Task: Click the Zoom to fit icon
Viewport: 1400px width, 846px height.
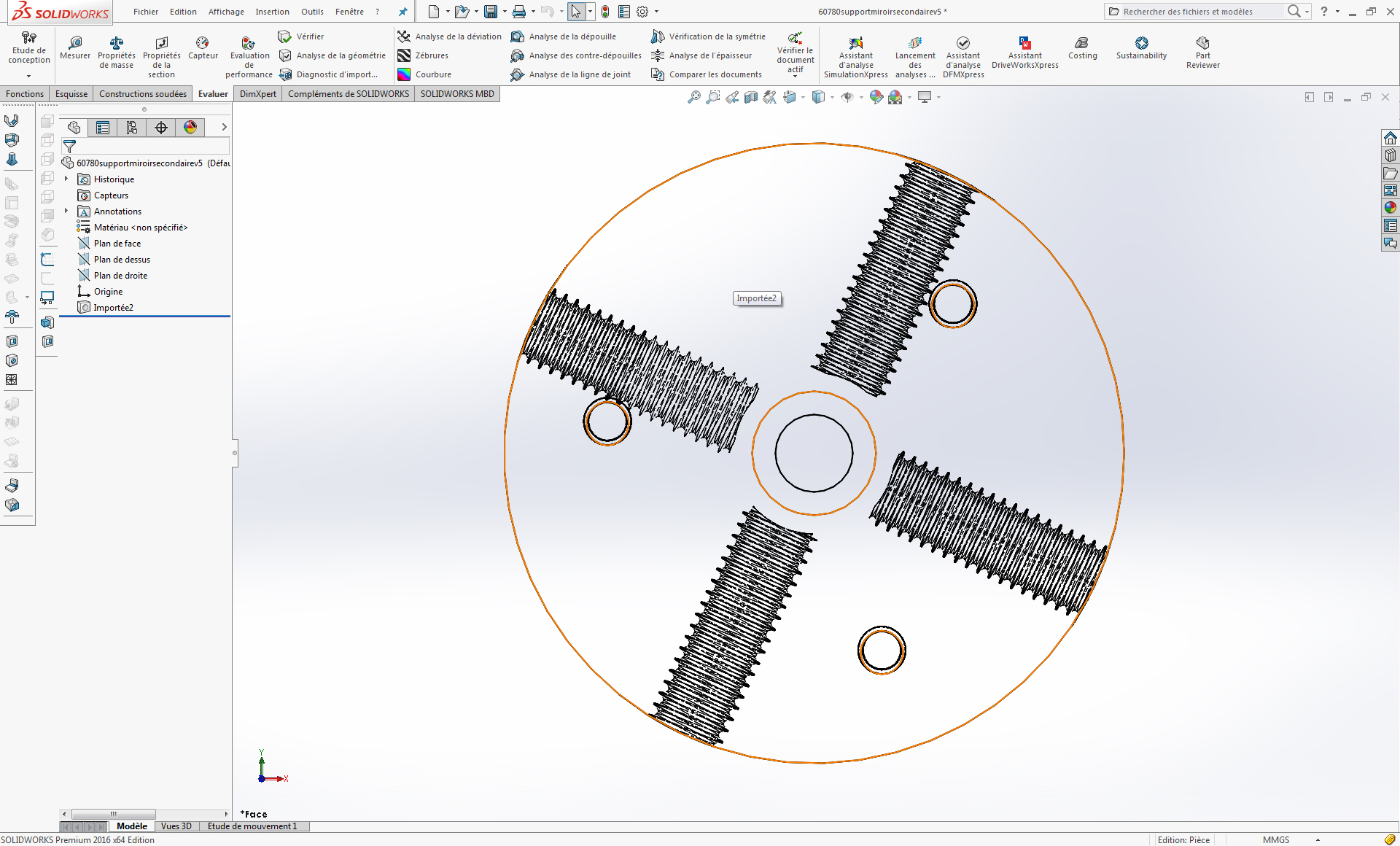Action: 694,97
